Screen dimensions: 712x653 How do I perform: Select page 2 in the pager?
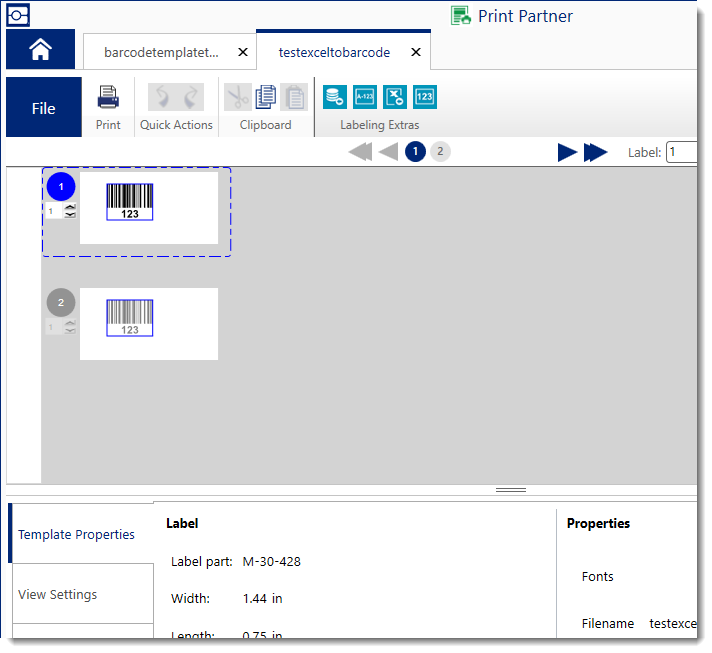tap(440, 152)
